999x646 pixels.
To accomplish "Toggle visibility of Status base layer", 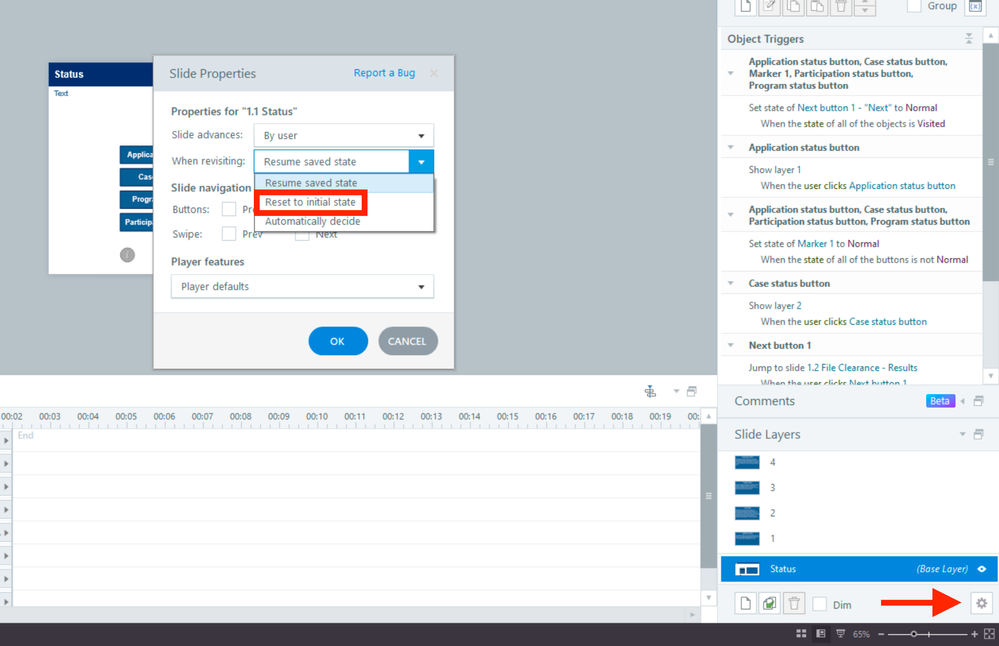I will point(982,569).
